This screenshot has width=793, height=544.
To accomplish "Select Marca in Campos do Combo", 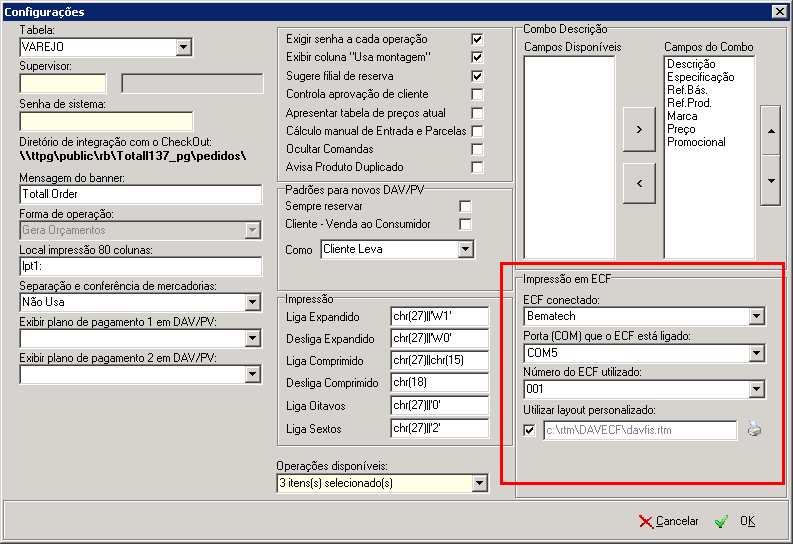I will coord(682,116).
